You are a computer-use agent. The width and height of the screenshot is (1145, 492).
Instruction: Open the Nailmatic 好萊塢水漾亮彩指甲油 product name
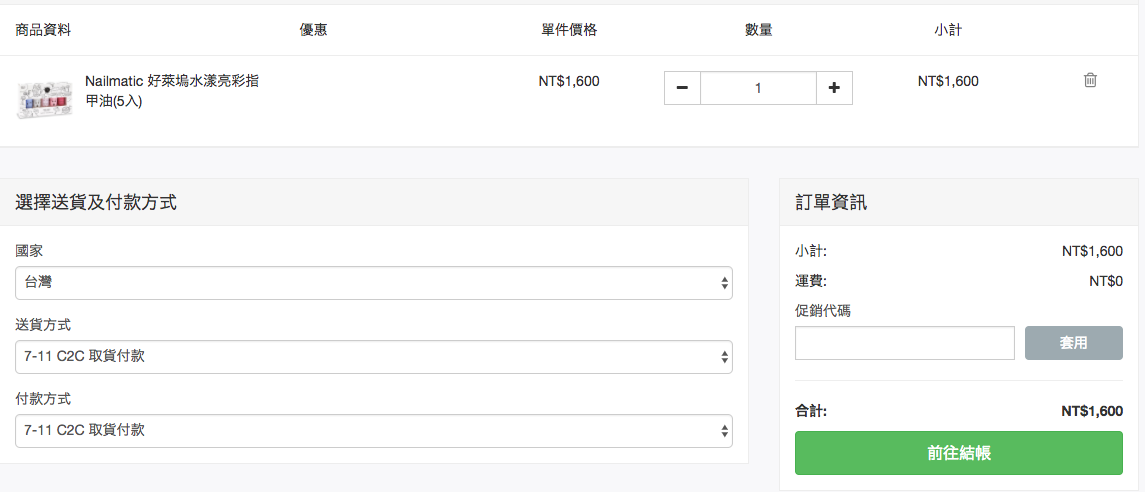pyautogui.click(x=172, y=91)
